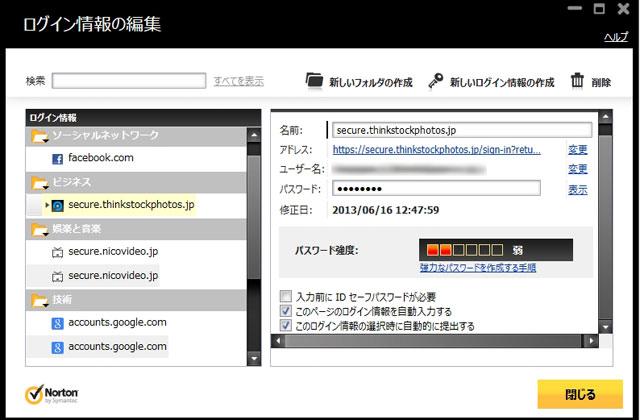Select facebook.com in login list

coord(100,158)
